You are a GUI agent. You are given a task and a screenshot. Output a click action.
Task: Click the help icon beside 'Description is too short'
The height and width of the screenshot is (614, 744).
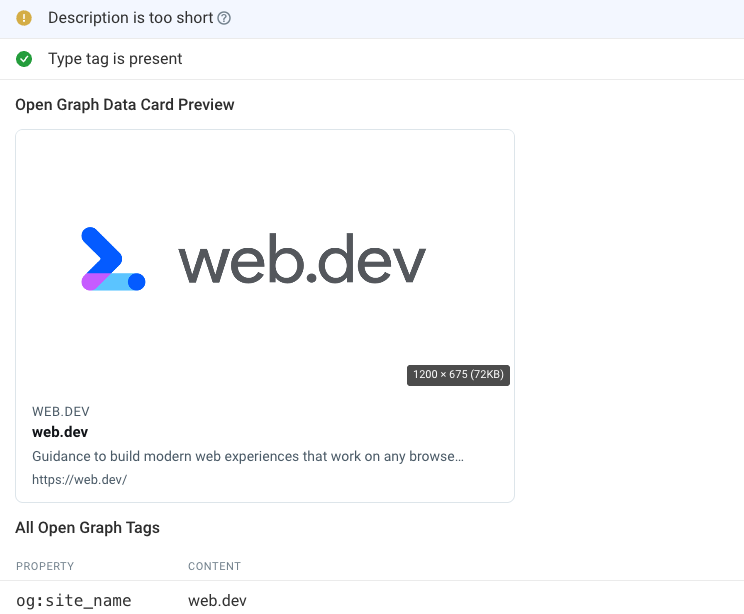pos(224,18)
